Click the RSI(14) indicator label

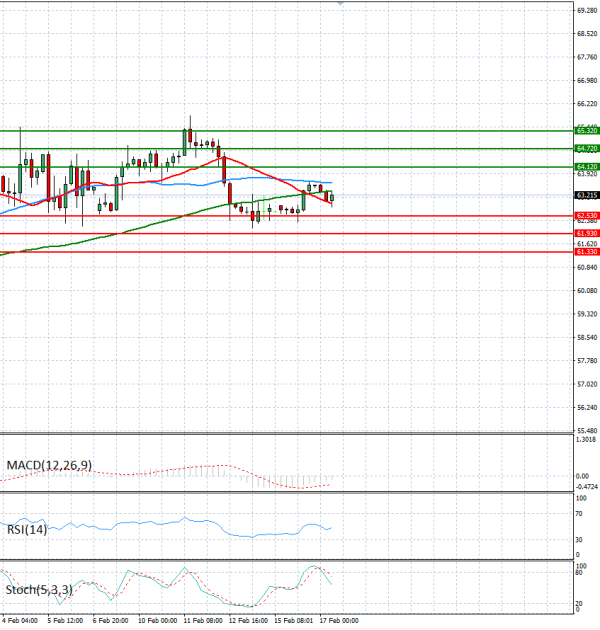pyautogui.click(x=27, y=529)
